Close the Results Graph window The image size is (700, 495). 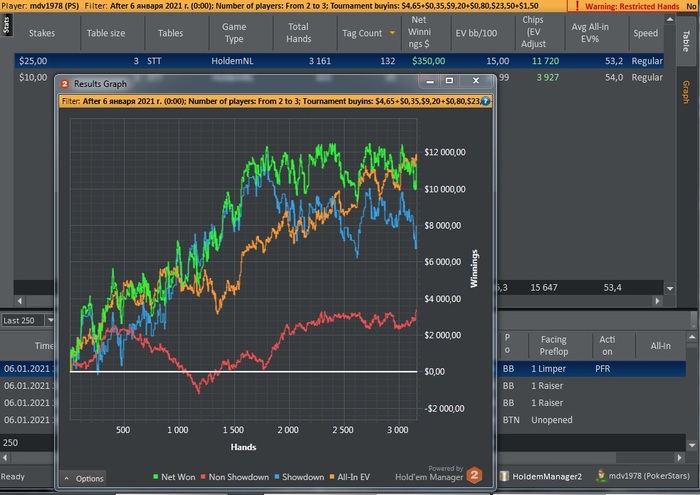[476, 81]
